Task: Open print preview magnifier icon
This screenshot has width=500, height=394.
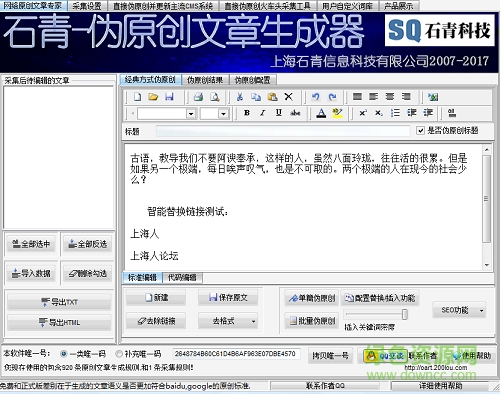Action: [x=215, y=97]
